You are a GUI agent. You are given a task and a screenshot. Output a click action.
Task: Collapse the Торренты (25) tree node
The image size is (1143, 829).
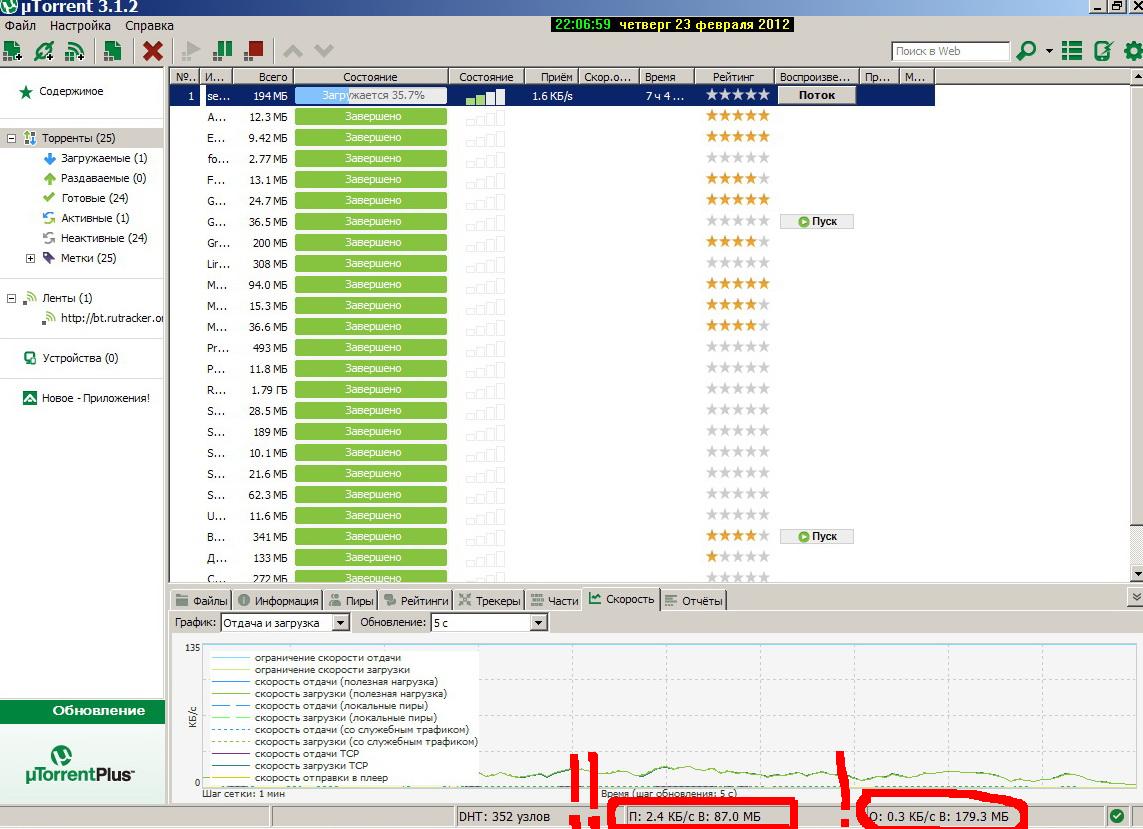pyautogui.click(x=11, y=138)
